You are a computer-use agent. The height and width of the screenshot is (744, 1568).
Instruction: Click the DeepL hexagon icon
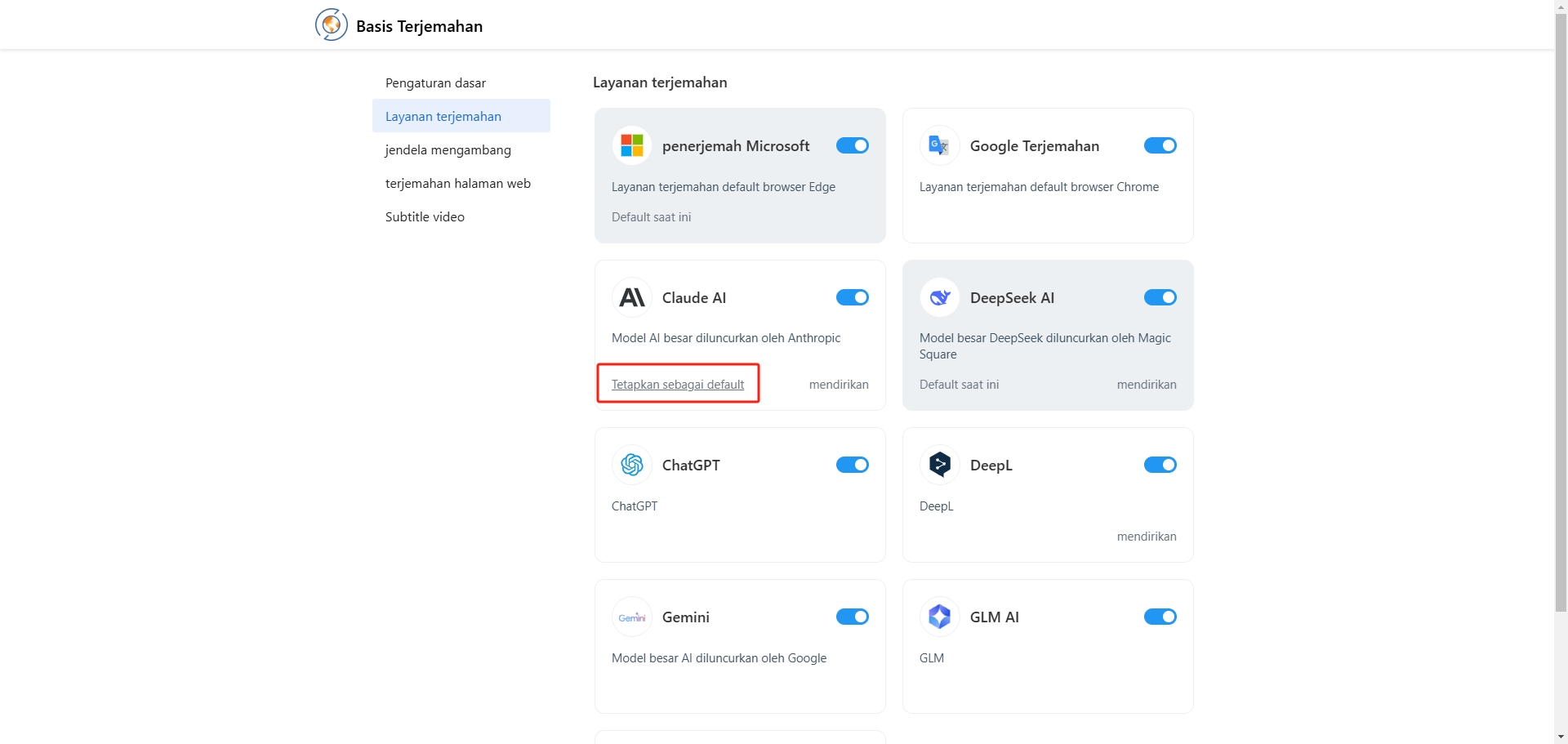point(940,465)
